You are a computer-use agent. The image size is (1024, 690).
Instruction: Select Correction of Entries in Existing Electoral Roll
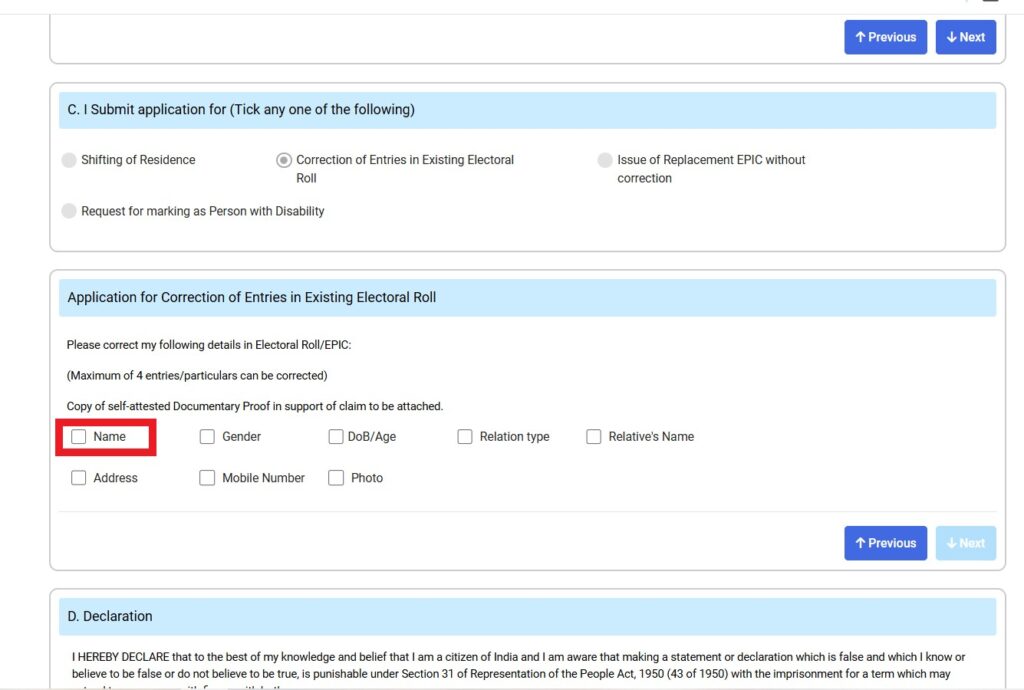pyautogui.click(x=284, y=160)
